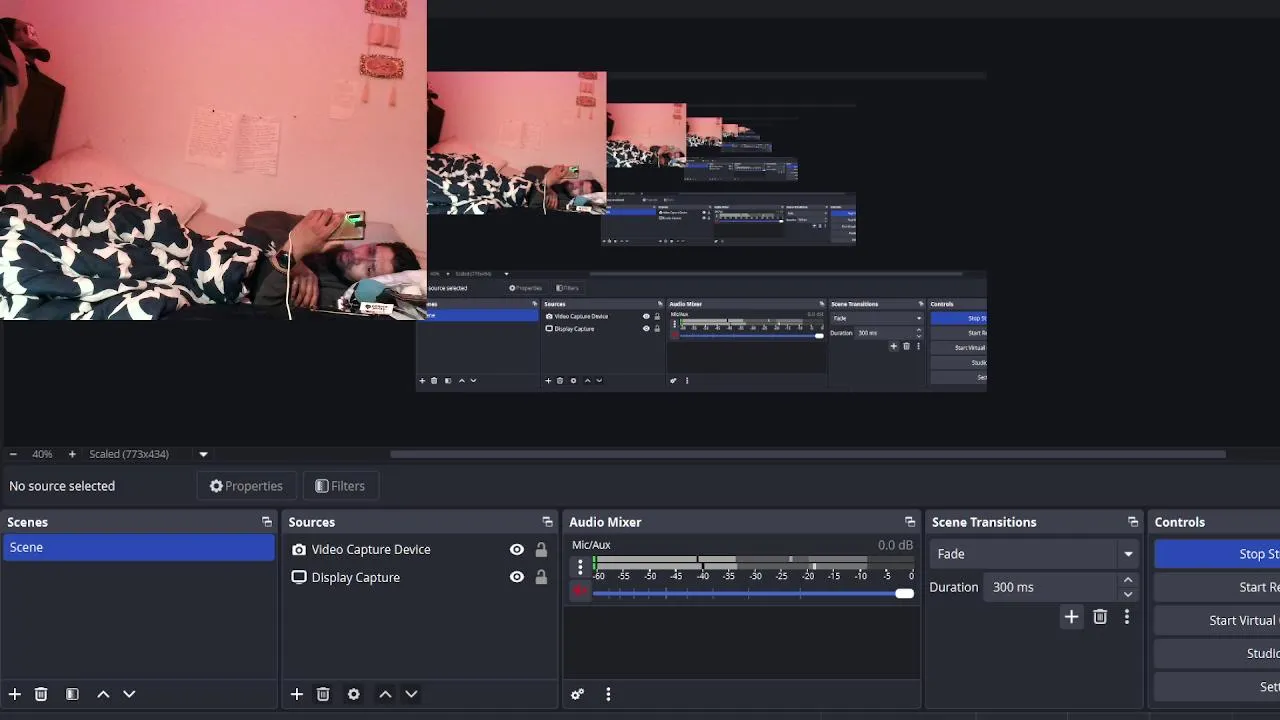Unmute the Mic/Aux audio channel

pos(580,592)
